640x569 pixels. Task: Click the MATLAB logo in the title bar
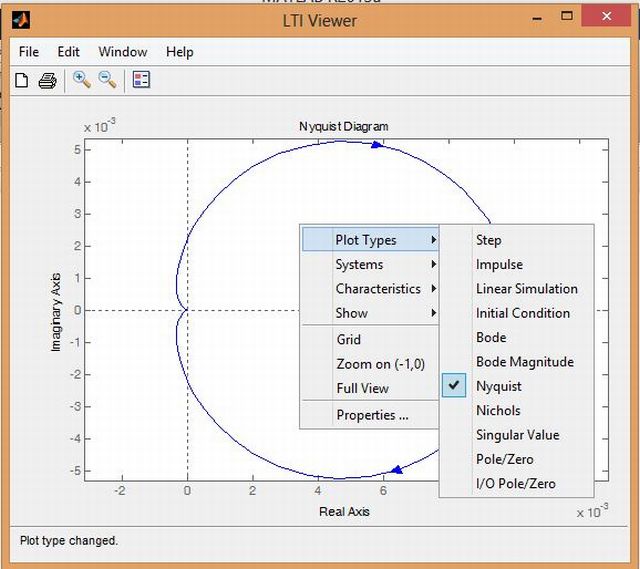click(20, 20)
